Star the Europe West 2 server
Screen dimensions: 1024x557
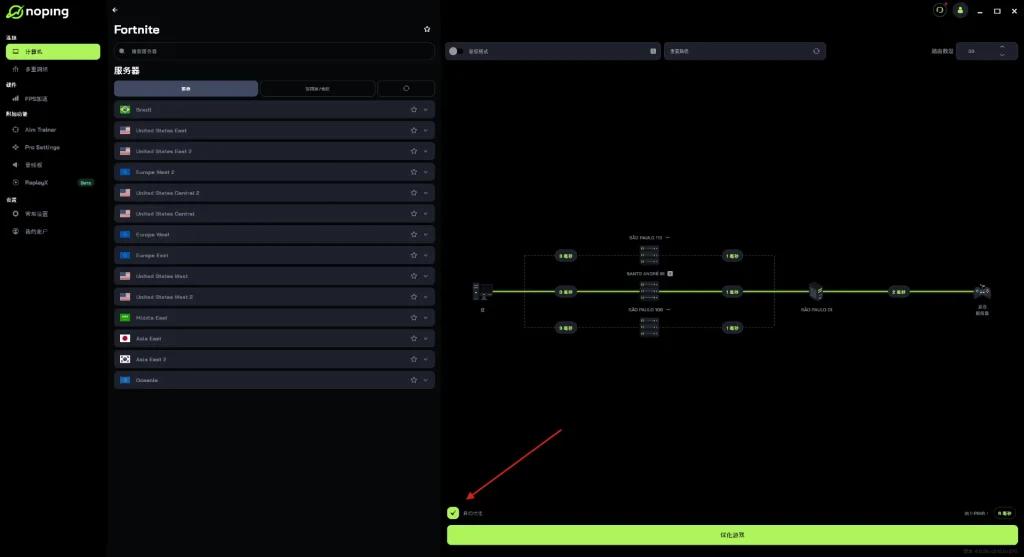[x=413, y=172]
